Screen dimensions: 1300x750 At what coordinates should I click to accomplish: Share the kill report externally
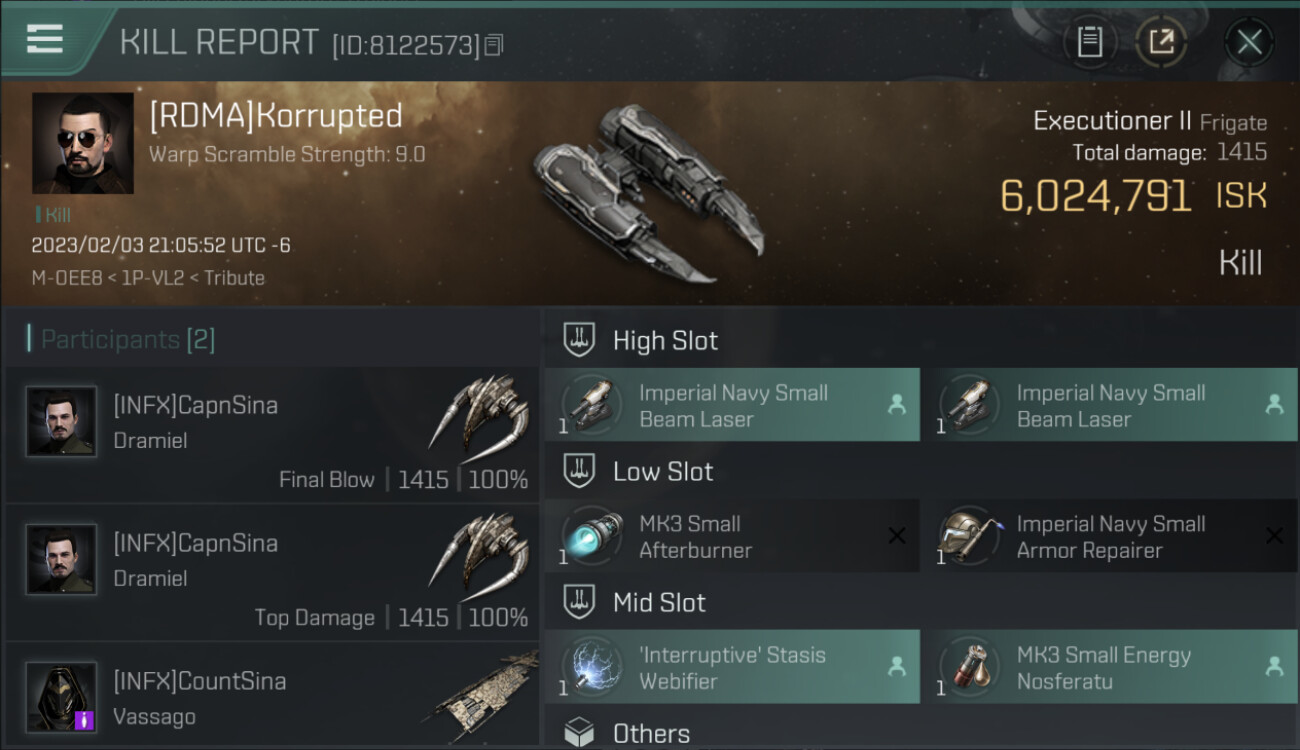tap(1161, 42)
